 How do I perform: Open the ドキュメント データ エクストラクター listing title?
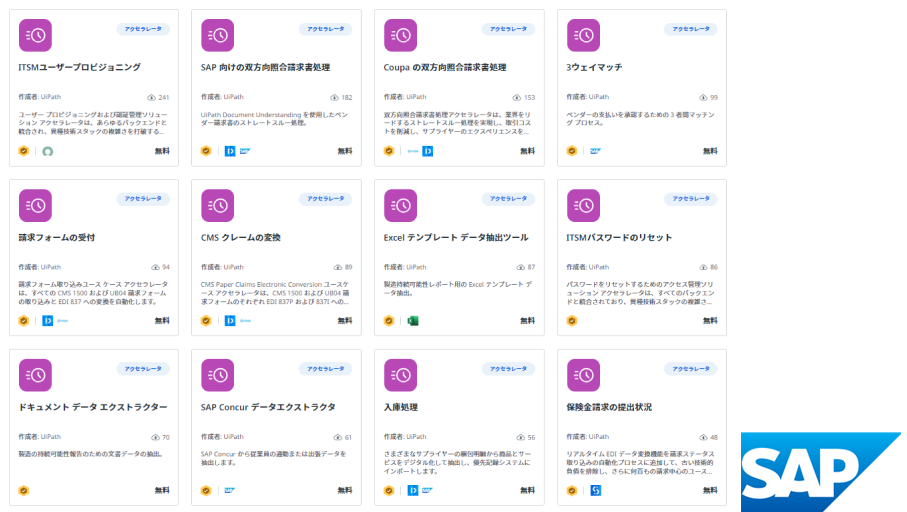pyautogui.click(x=93, y=407)
